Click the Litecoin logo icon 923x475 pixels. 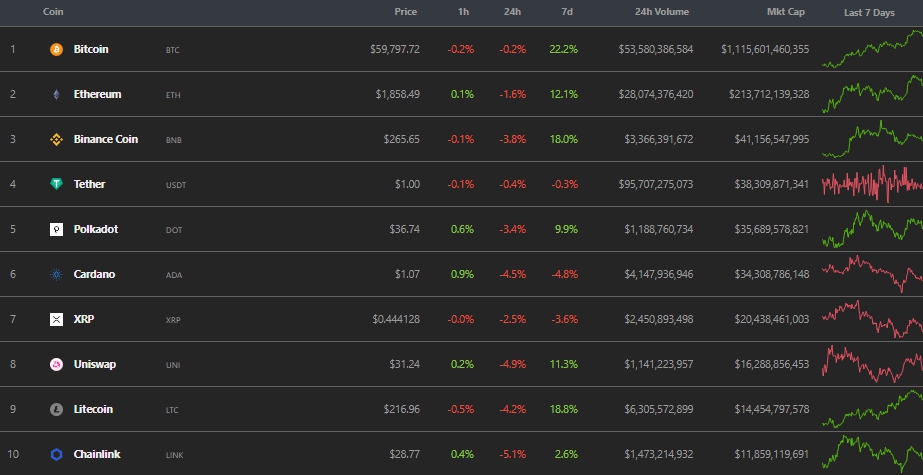56,409
